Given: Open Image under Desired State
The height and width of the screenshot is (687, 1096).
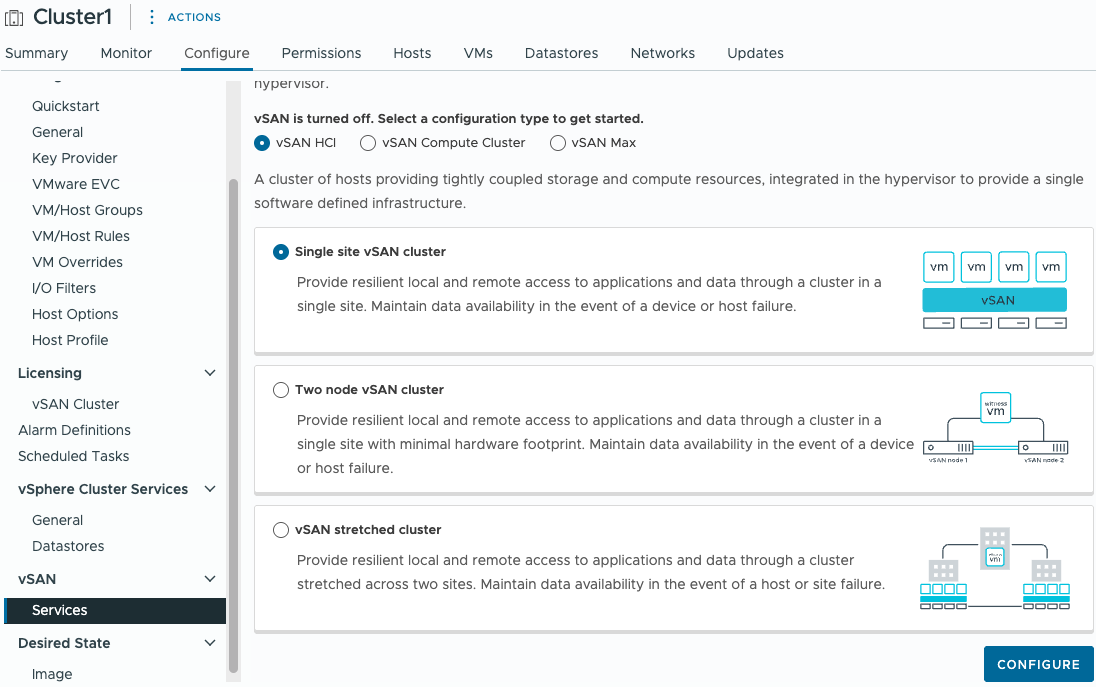Looking at the screenshot, I should 52,674.
